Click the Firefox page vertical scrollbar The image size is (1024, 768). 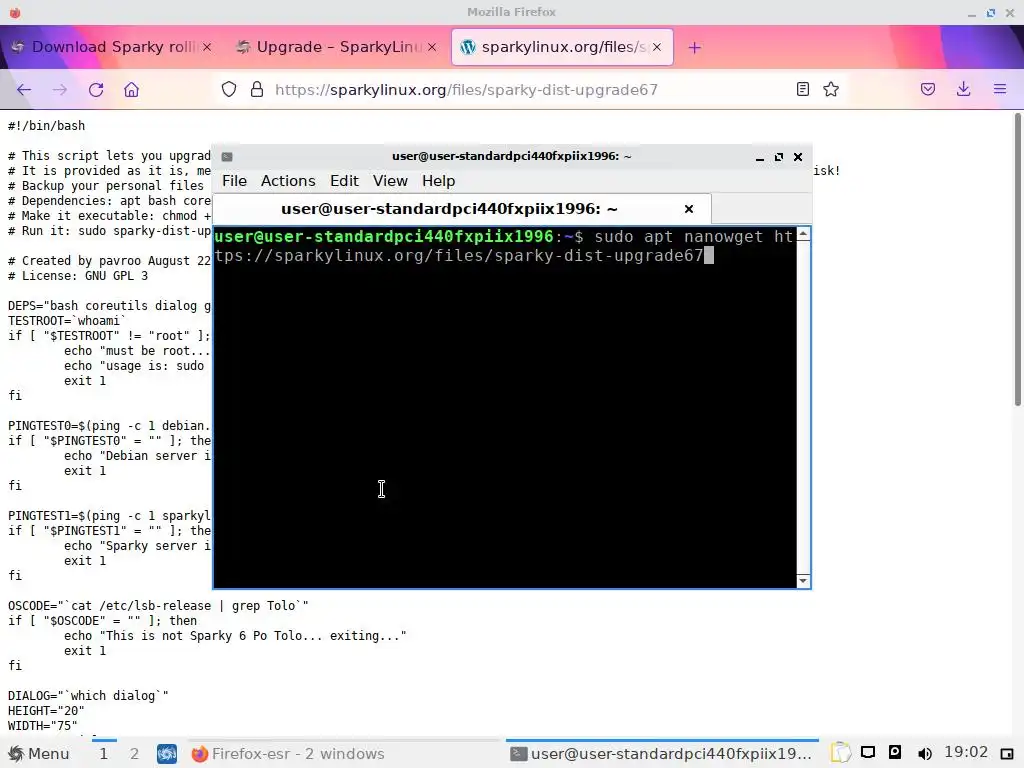coord(1017,259)
